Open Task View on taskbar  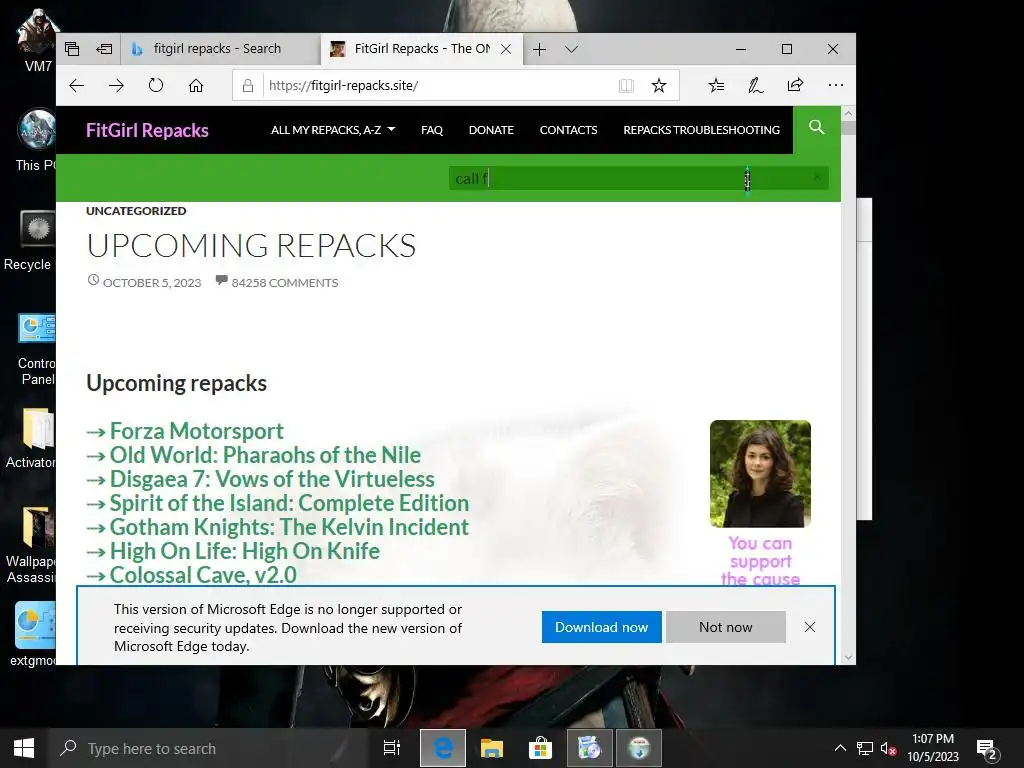392,748
